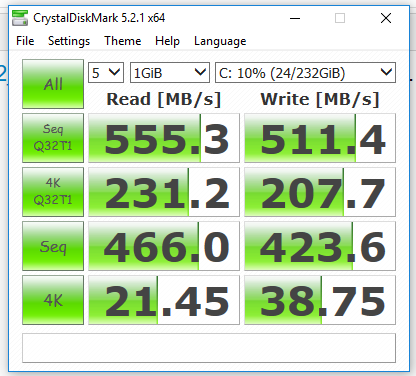Open the File menu
This screenshot has height=376, width=416.
25,41
